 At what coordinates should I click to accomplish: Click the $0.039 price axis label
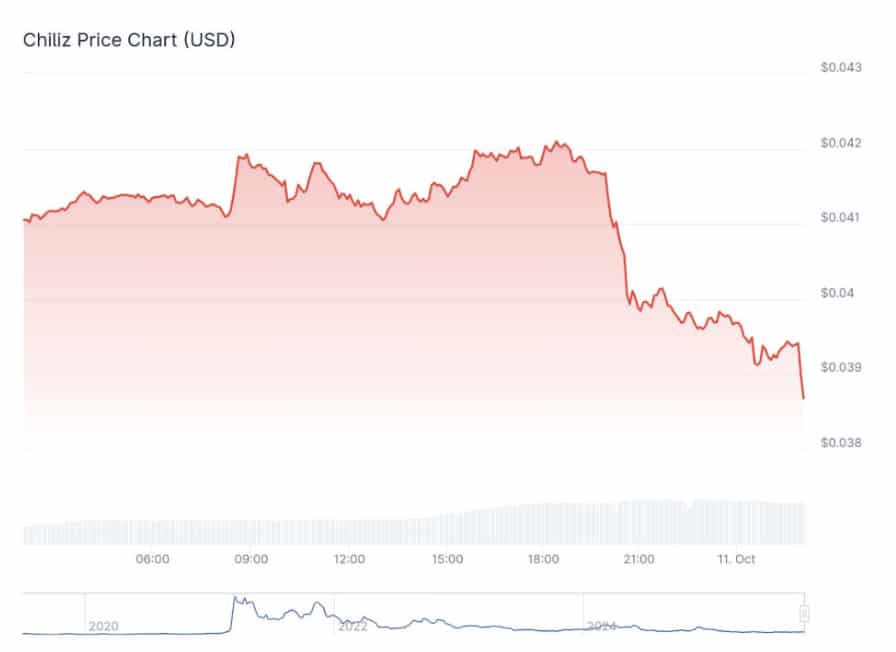840,368
